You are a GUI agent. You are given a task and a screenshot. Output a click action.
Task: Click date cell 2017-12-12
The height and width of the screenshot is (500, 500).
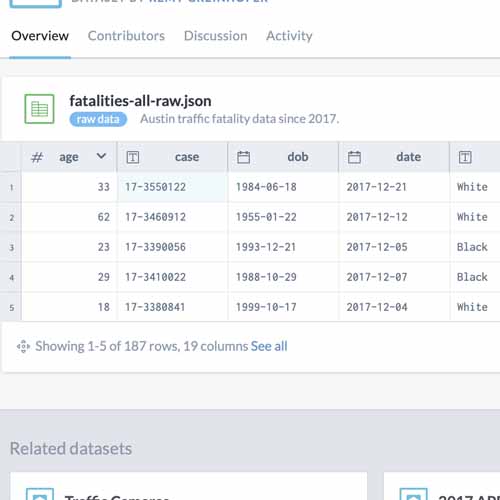[x=394, y=217]
